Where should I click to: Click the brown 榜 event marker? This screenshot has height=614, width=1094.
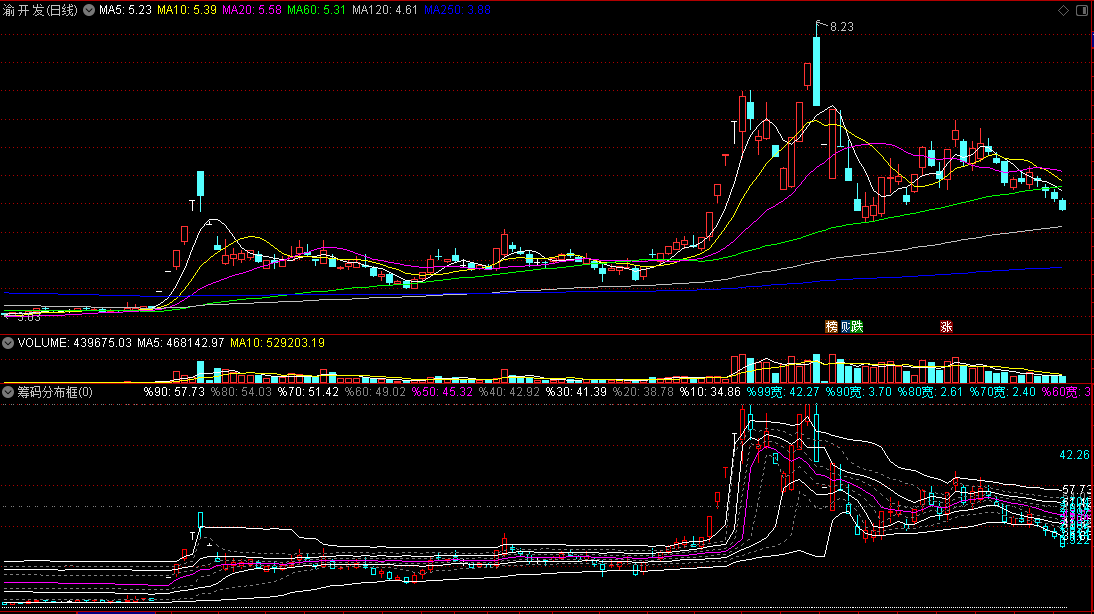click(831, 327)
